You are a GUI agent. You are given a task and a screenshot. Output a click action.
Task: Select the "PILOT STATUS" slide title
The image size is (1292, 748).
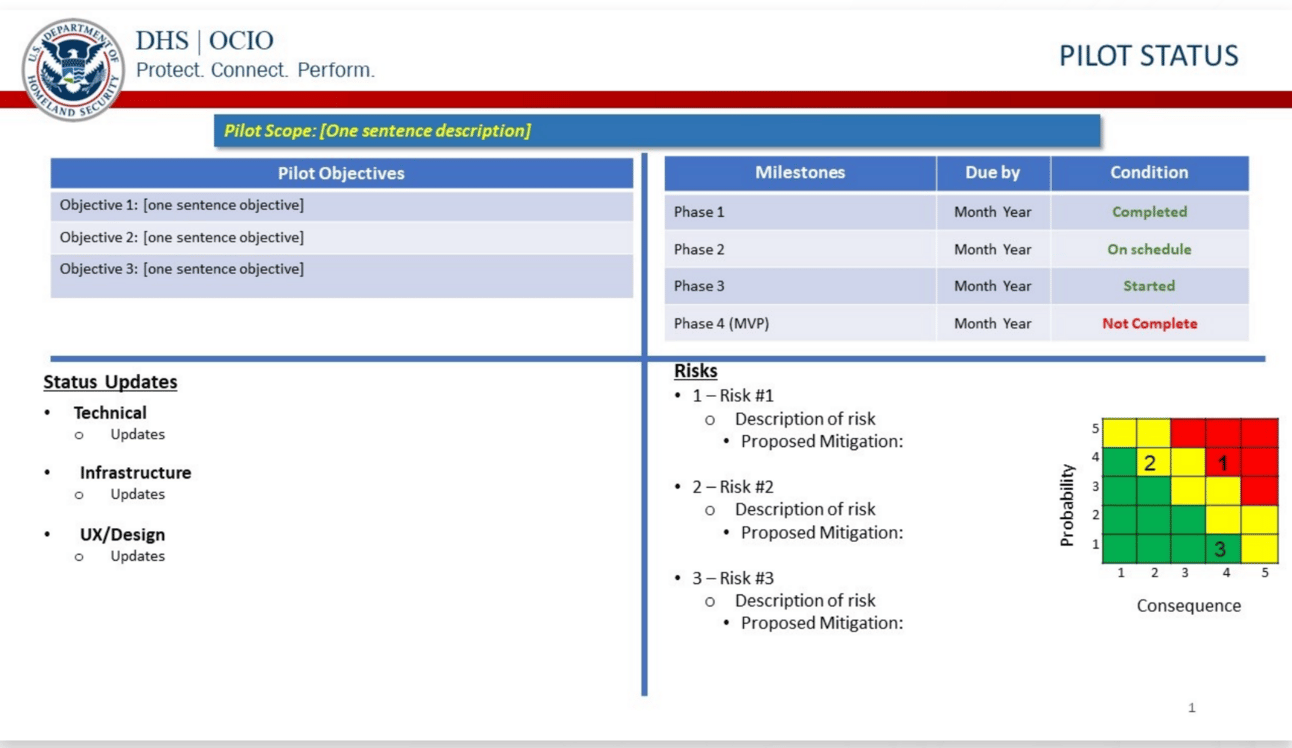click(1148, 56)
